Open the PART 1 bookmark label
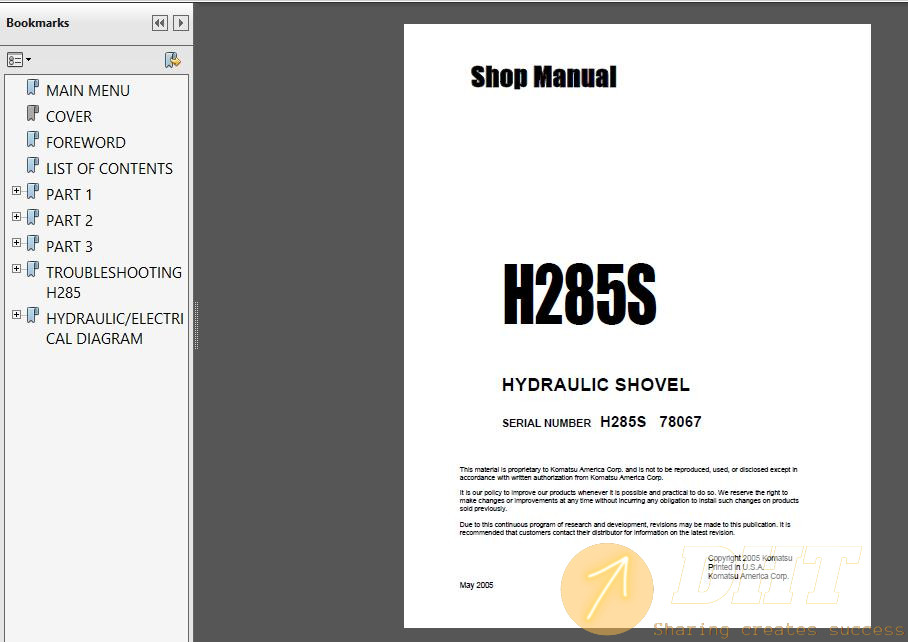Viewport: 908px width, 642px height. (69, 195)
